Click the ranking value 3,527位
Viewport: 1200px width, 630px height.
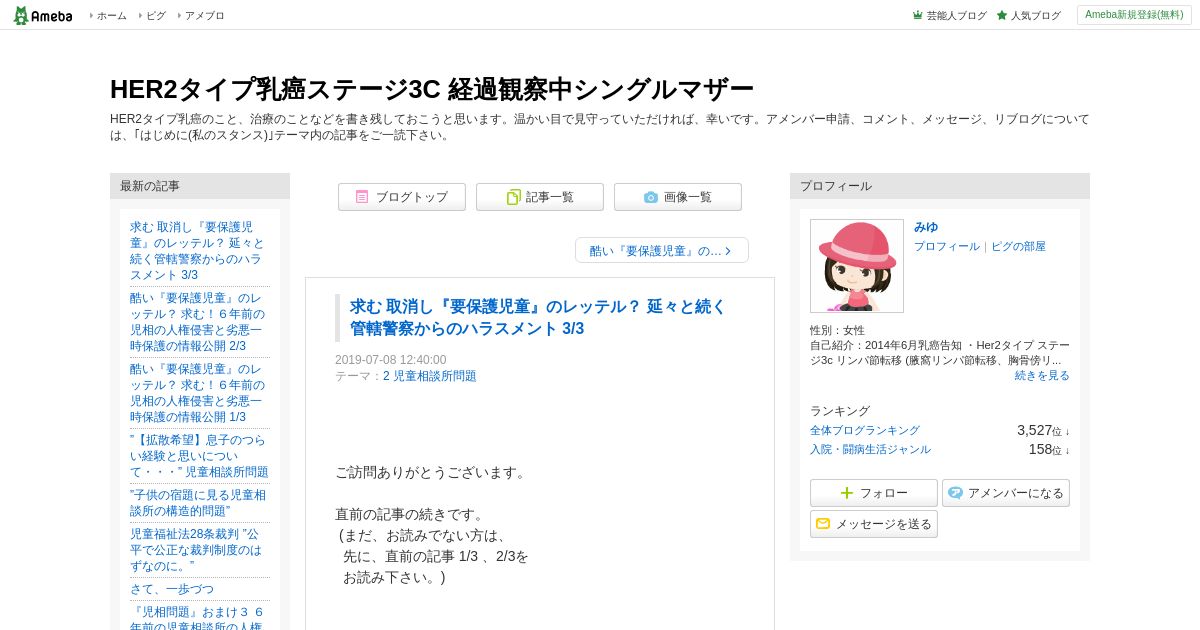[1043, 430]
